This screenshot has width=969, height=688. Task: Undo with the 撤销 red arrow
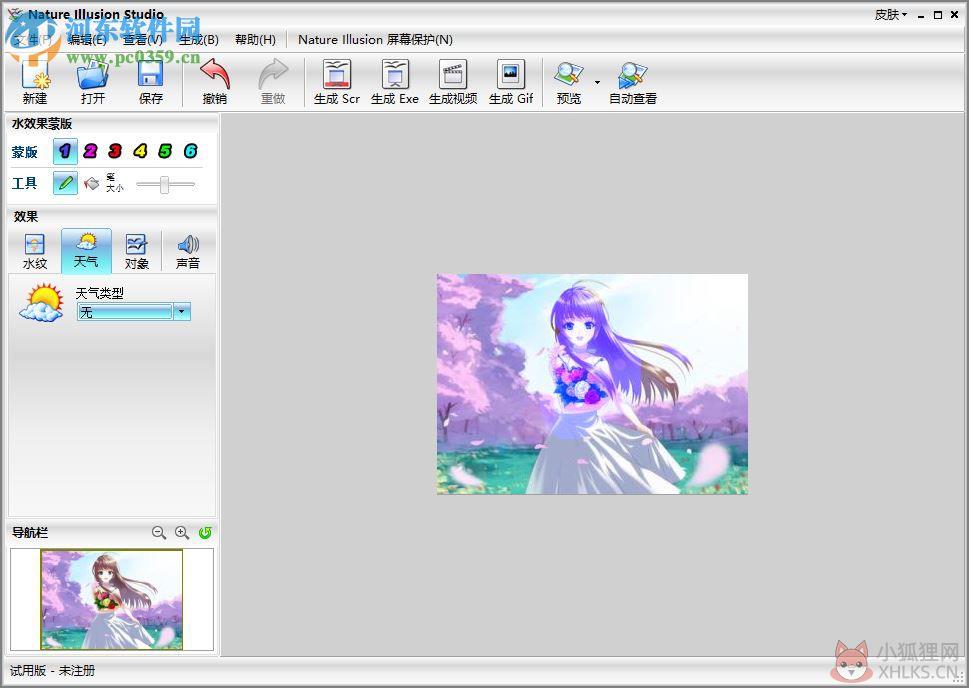[x=215, y=74]
